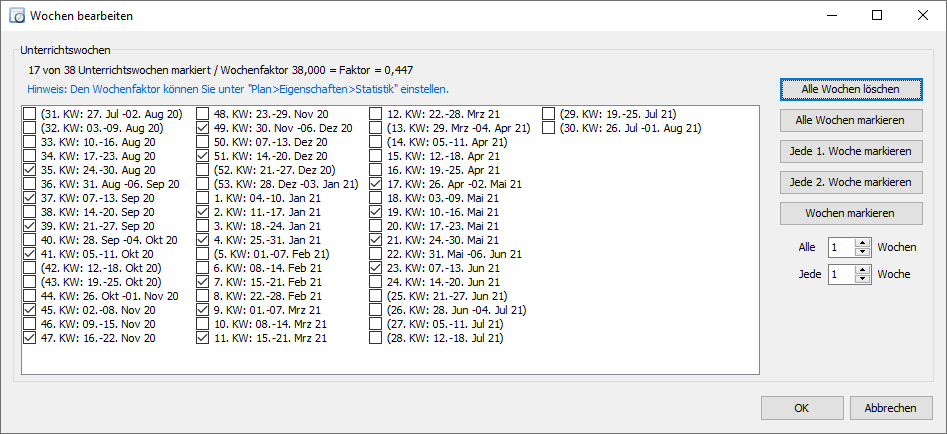Toggle 49. KW: 30. Nov -06. Dez 20
947x434 pixels.
point(203,128)
